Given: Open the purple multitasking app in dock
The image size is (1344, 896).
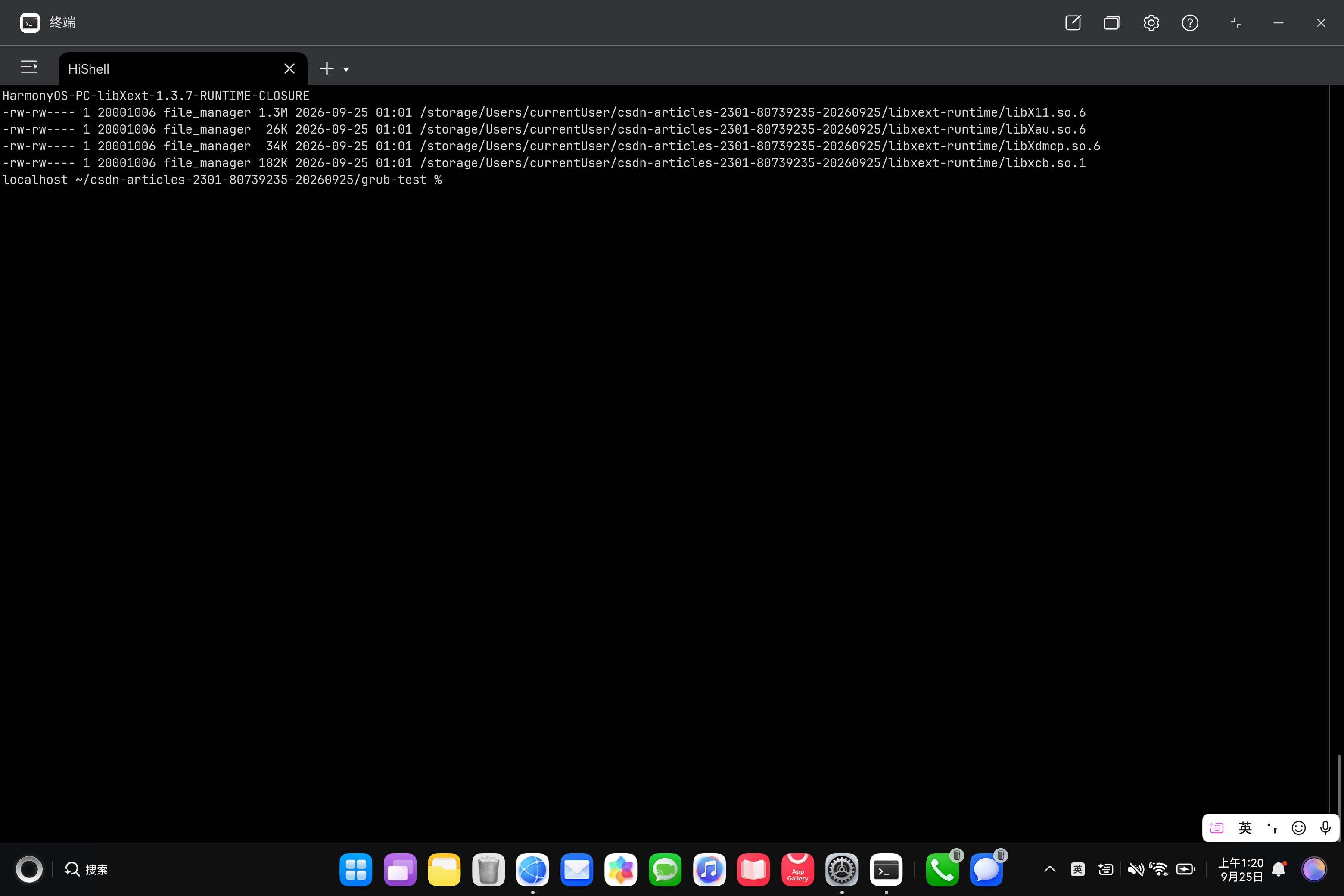Looking at the screenshot, I should point(400,869).
